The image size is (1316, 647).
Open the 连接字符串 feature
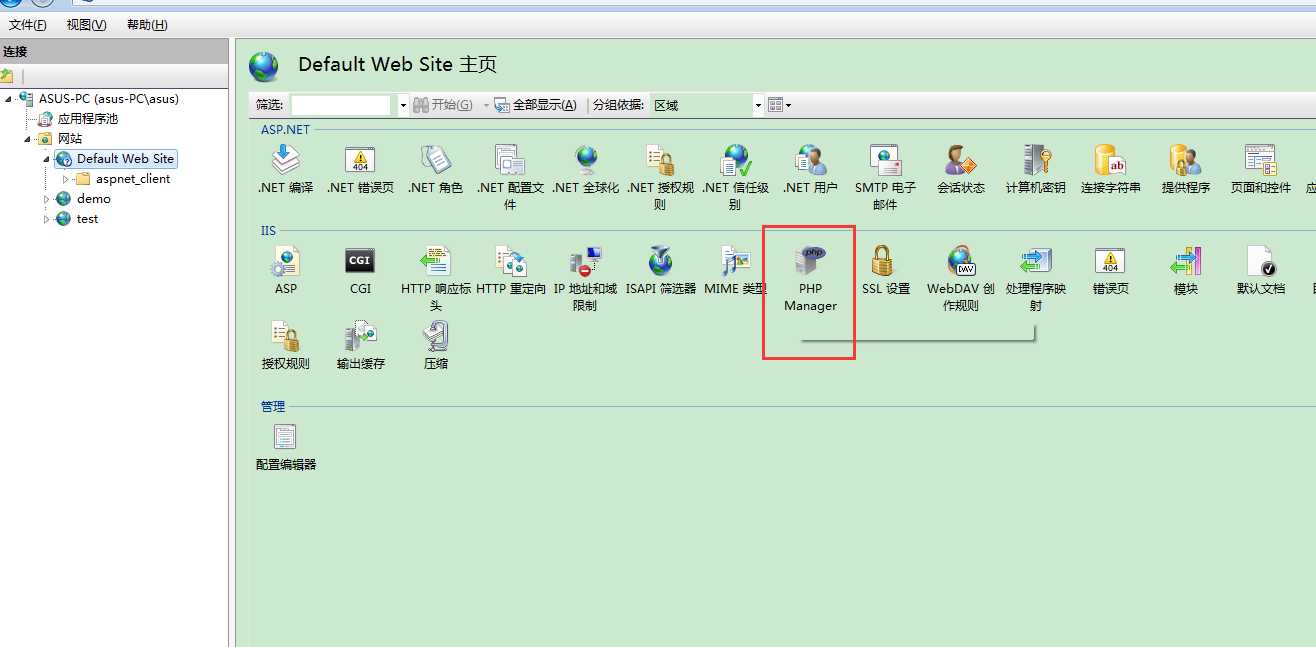(1111, 169)
